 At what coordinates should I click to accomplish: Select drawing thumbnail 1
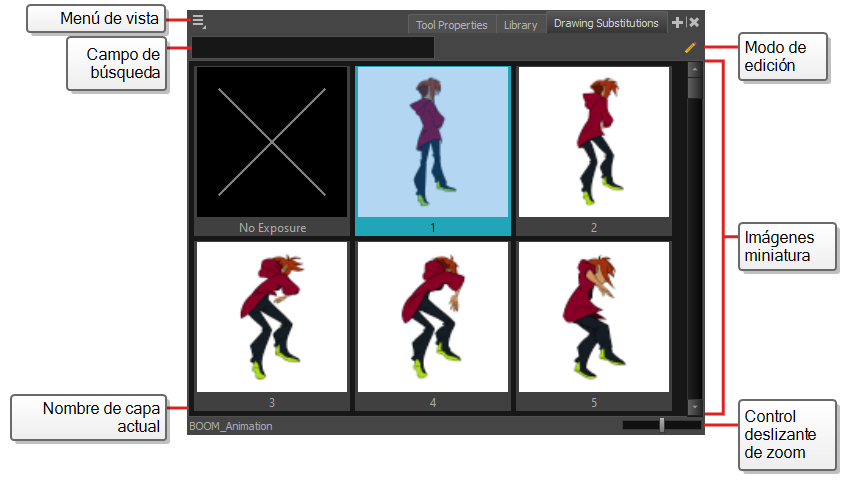pos(433,151)
